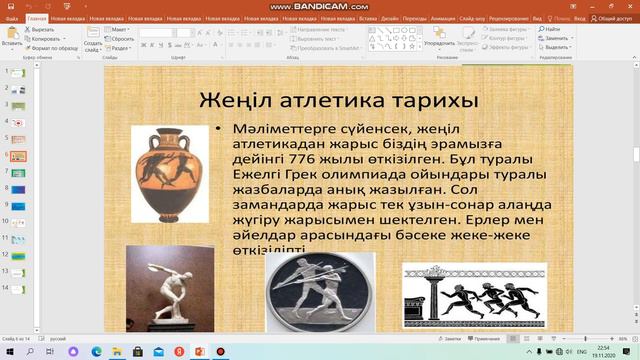Screen dimensions: 640x360
Task: Open the font name combo box
Action: pos(158,33)
